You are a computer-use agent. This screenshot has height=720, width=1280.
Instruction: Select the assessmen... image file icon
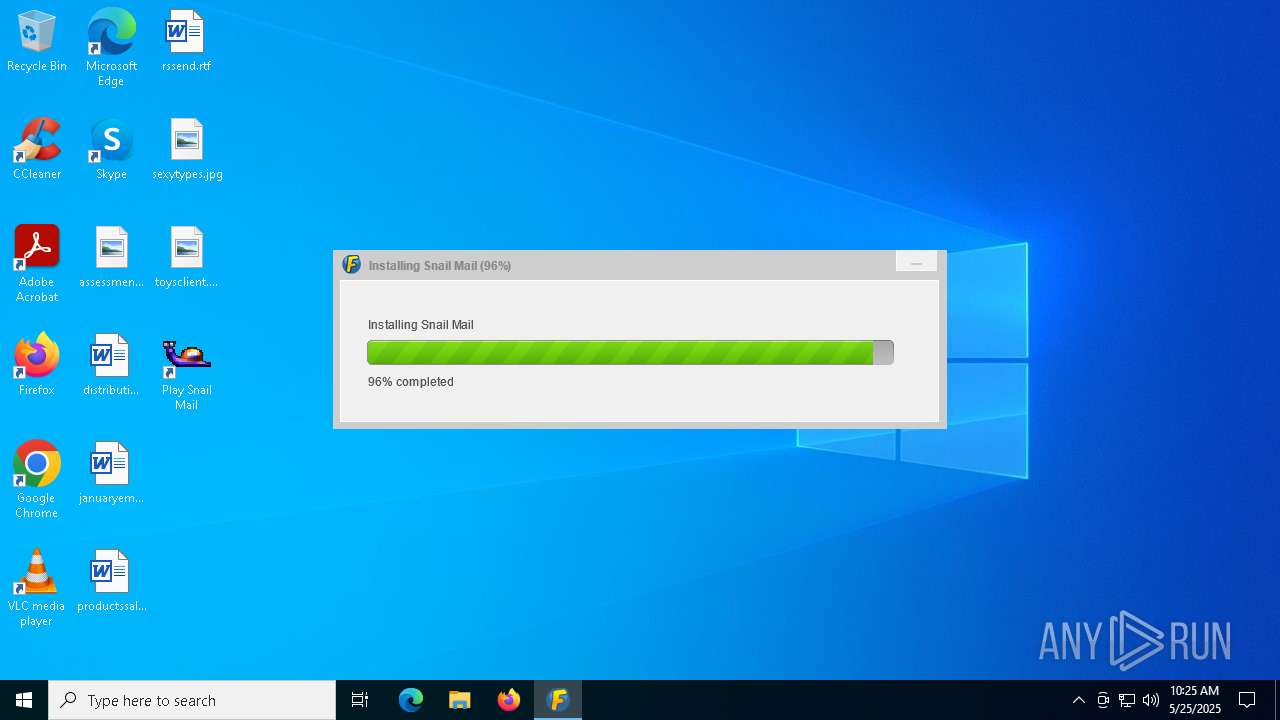tap(111, 258)
